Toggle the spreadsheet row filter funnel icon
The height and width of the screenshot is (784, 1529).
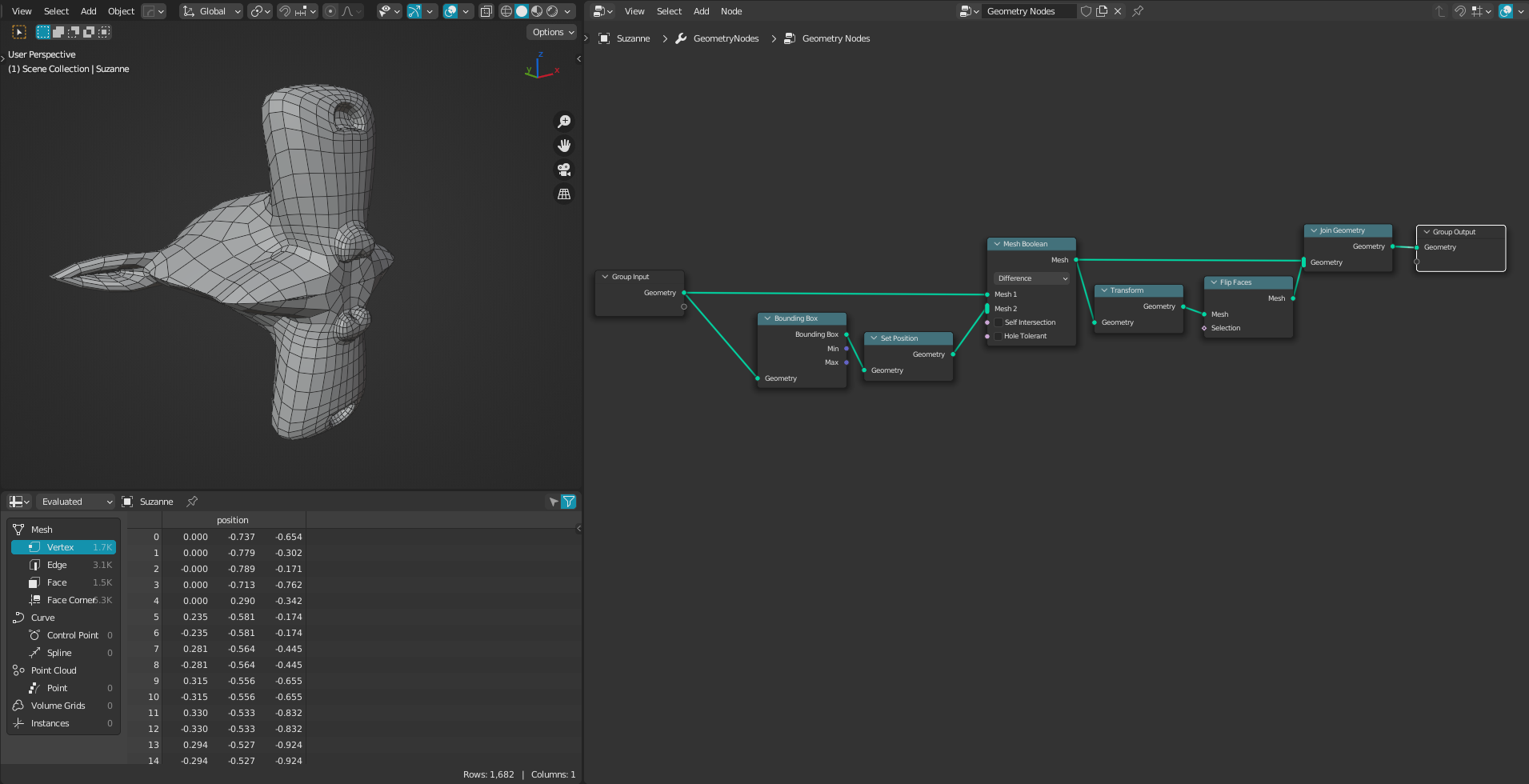pos(569,502)
